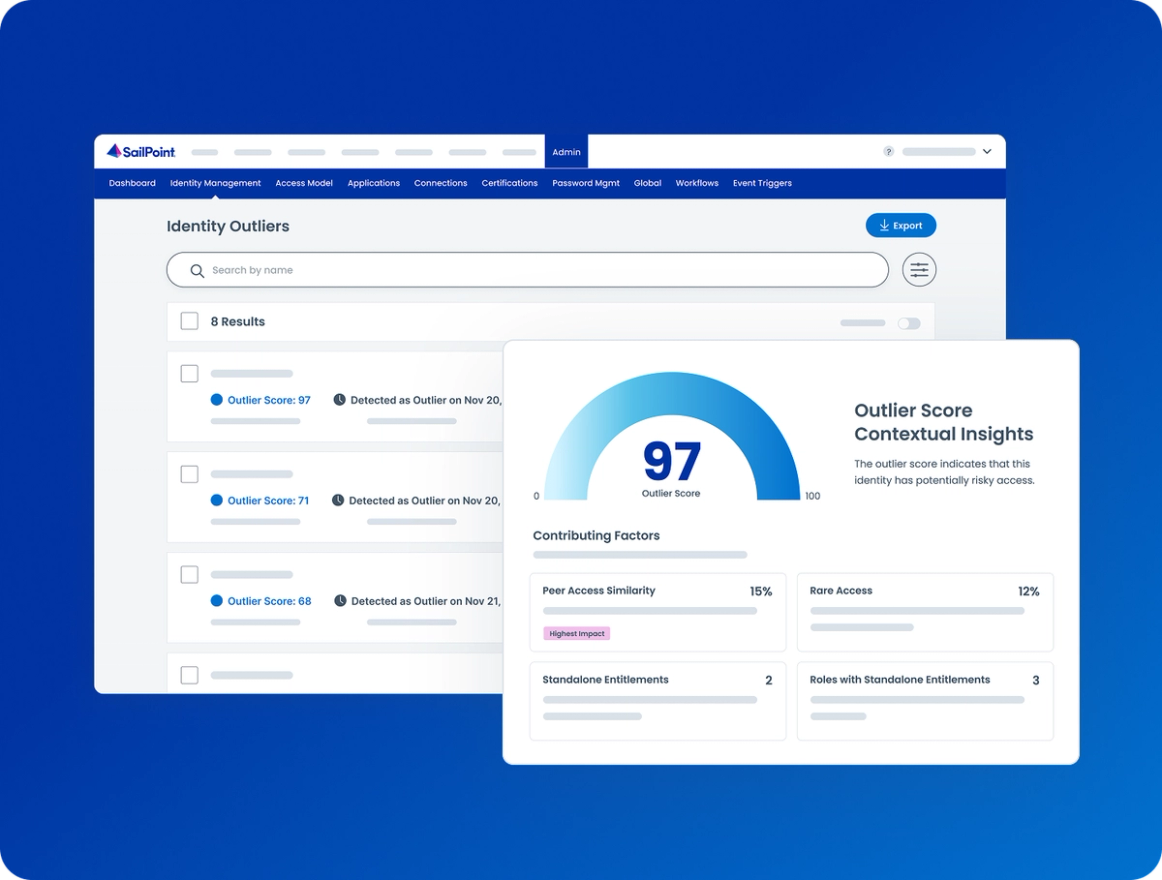Click the Outlier Score Contextual Insights title
The width and height of the screenshot is (1162, 880).
pos(943,422)
